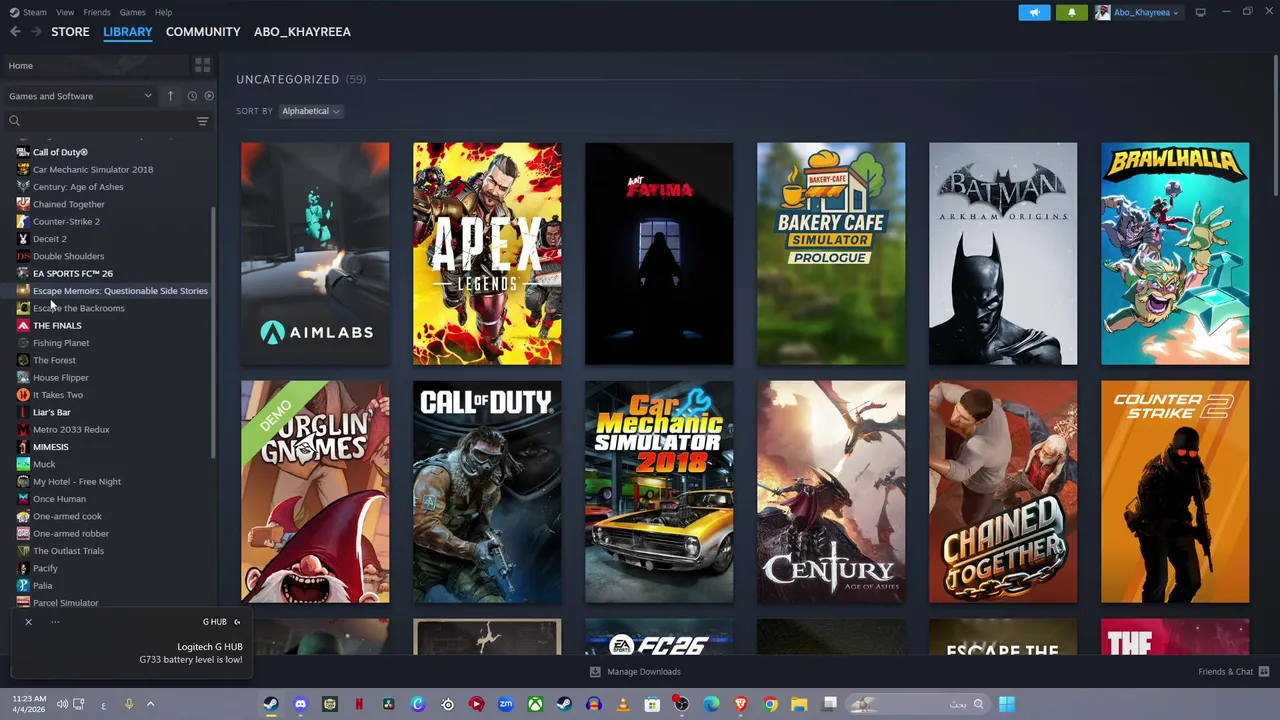Select Car Mechanic Simulator 2018 in list
The image size is (1280, 720).
[x=93, y=170]
